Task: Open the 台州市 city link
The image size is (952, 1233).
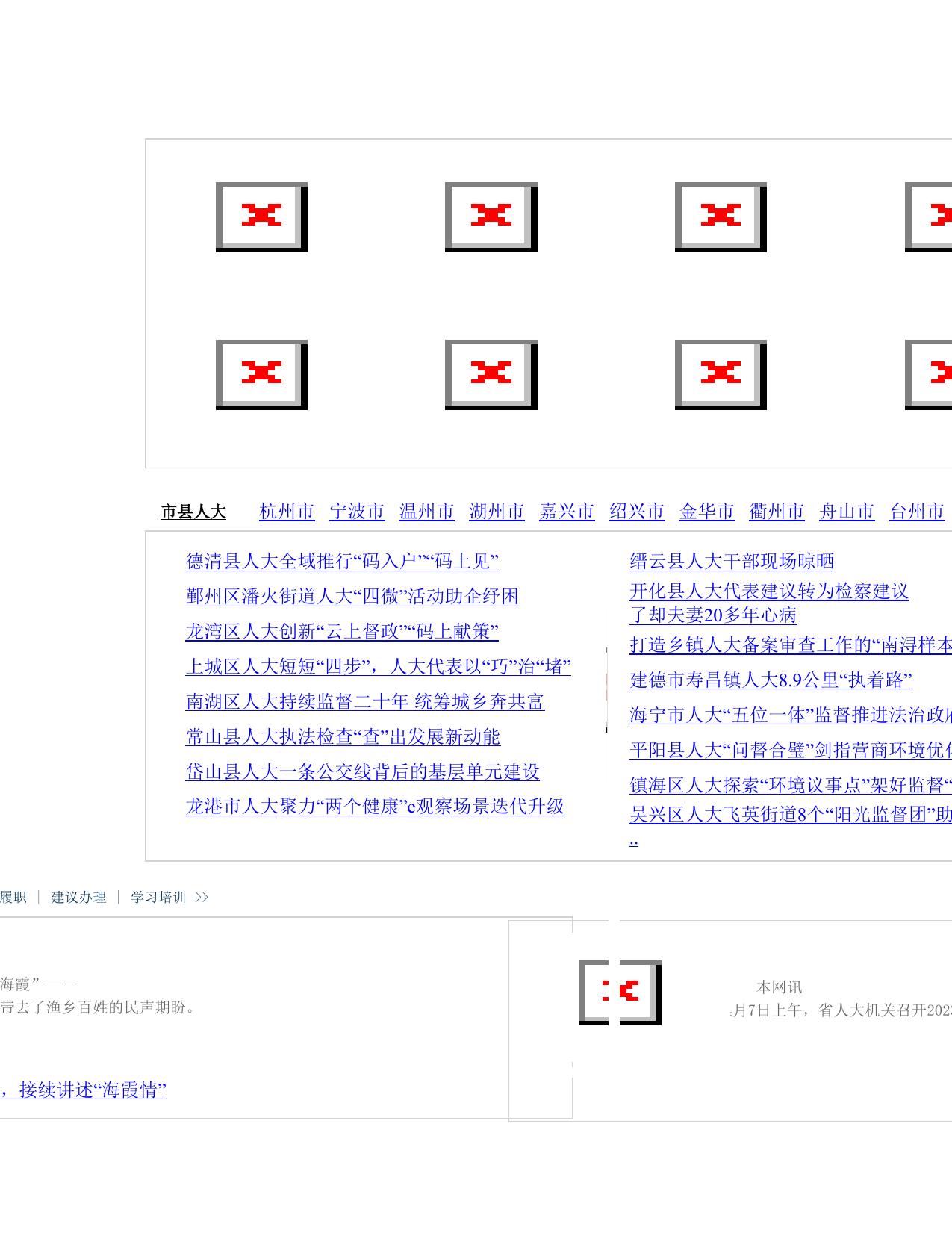Action: [917, 512]
